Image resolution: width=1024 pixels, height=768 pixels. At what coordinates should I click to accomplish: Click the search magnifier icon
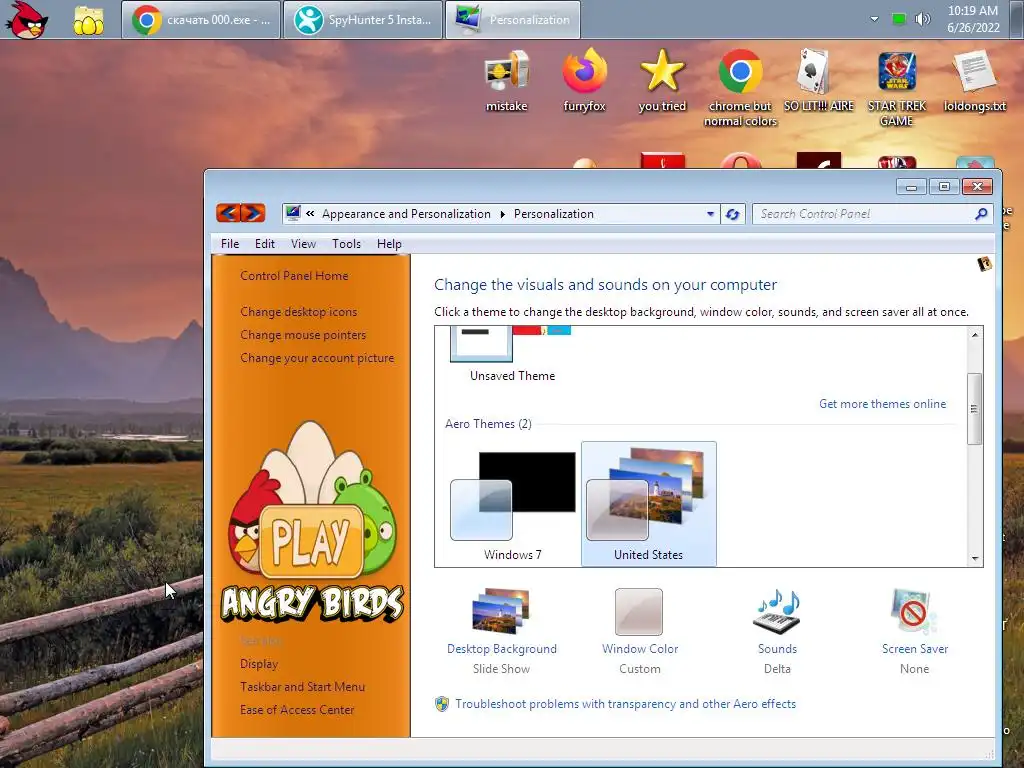[980, 214]
